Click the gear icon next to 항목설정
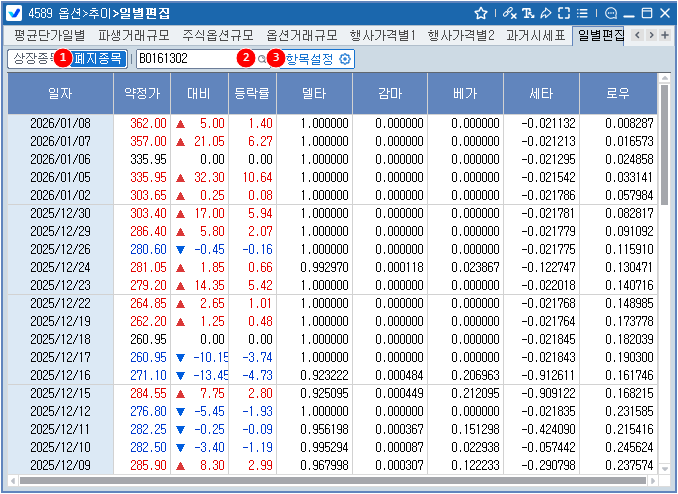The image size is (678, 494). tap(345, 59)
